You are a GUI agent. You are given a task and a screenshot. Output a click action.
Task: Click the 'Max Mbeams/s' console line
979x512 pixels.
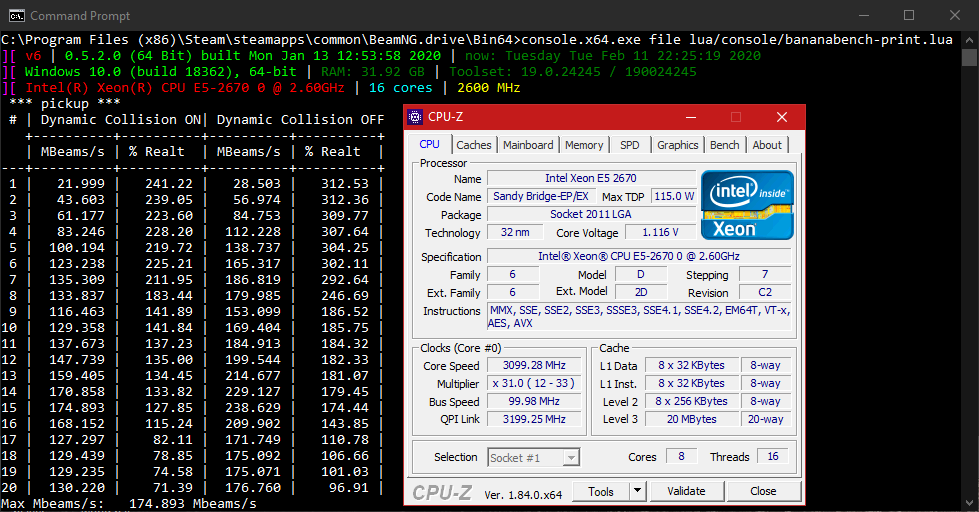129,503
